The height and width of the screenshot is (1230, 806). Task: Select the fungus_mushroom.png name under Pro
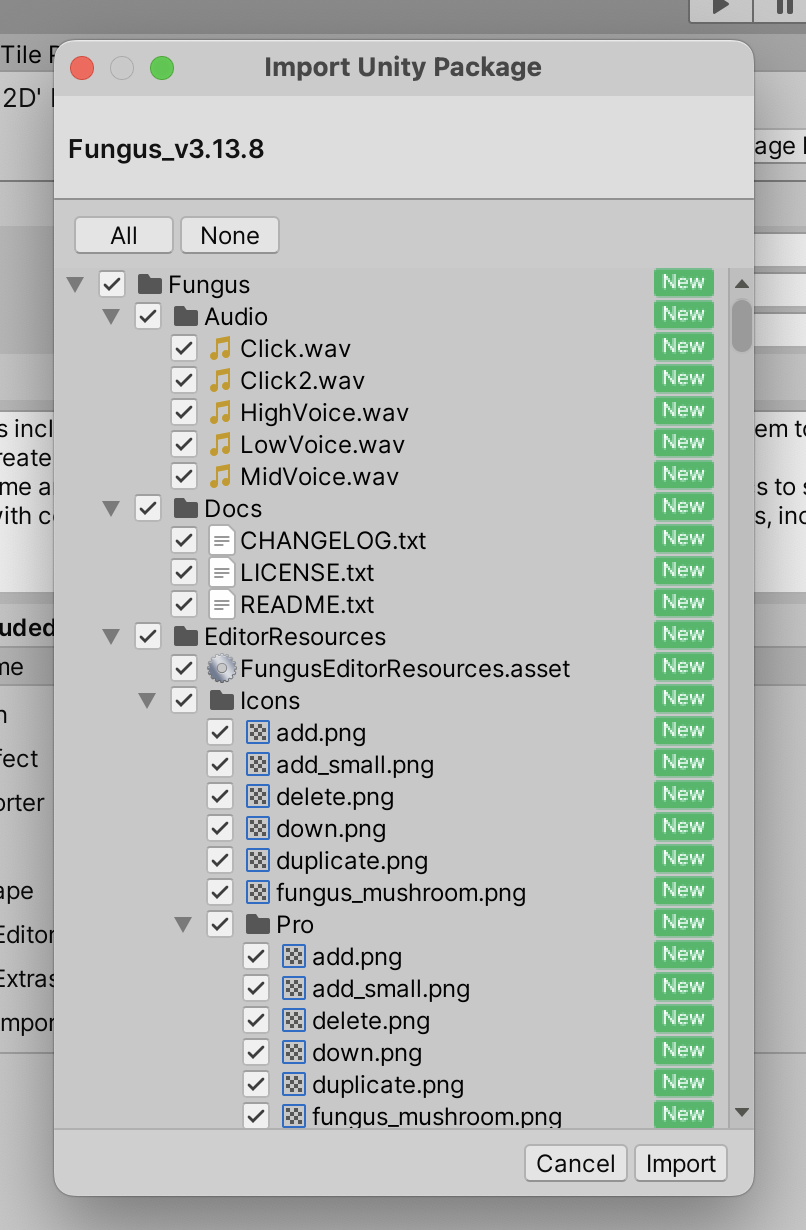pos(437,1117)
